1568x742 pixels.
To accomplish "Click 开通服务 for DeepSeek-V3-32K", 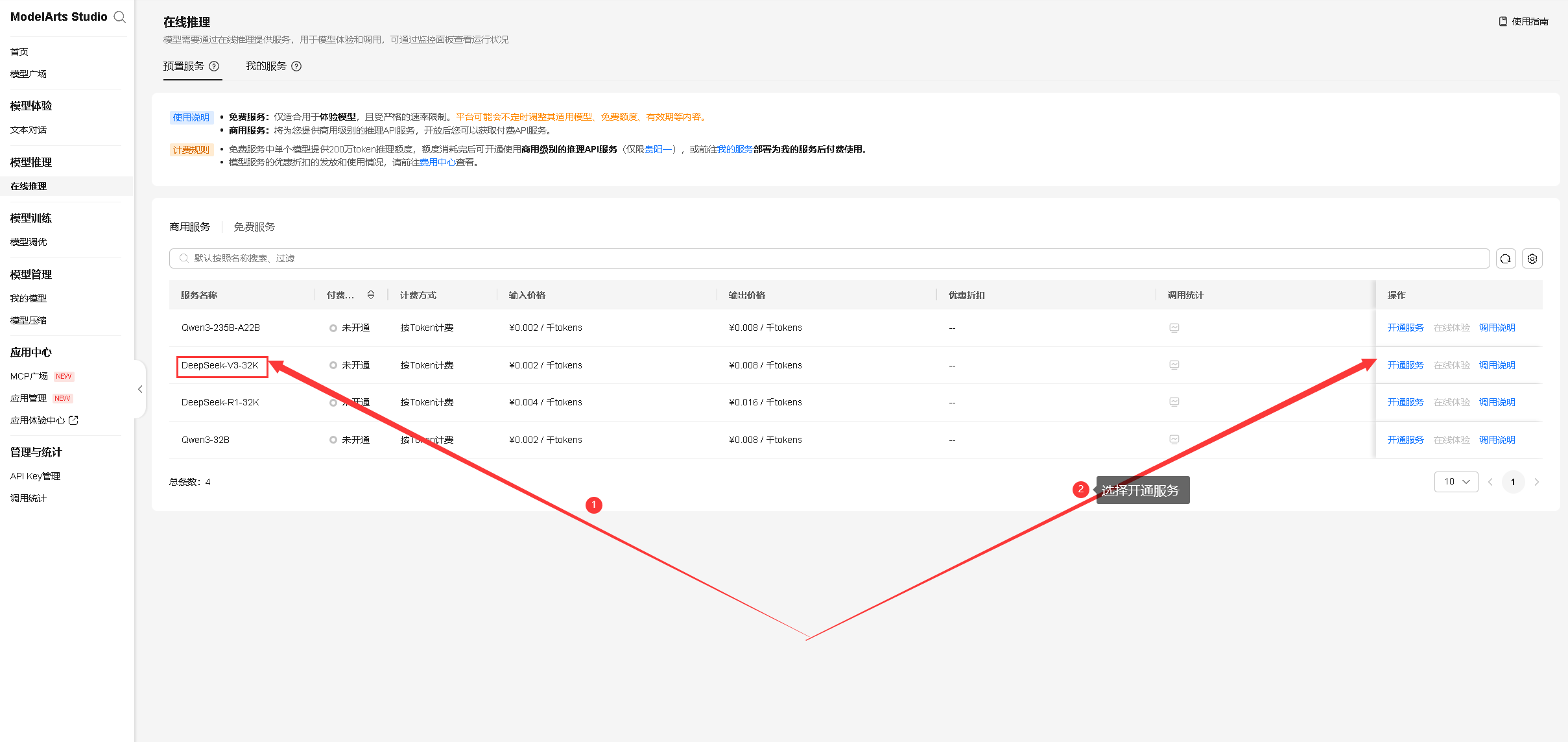I will point(1405,365).
